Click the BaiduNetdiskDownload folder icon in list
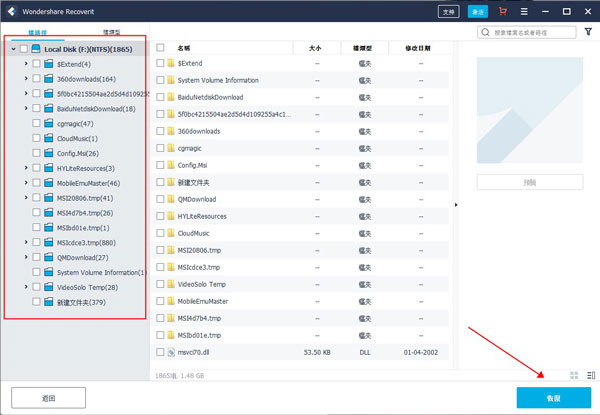The image size is (600, 415). (x=171, y=97)
